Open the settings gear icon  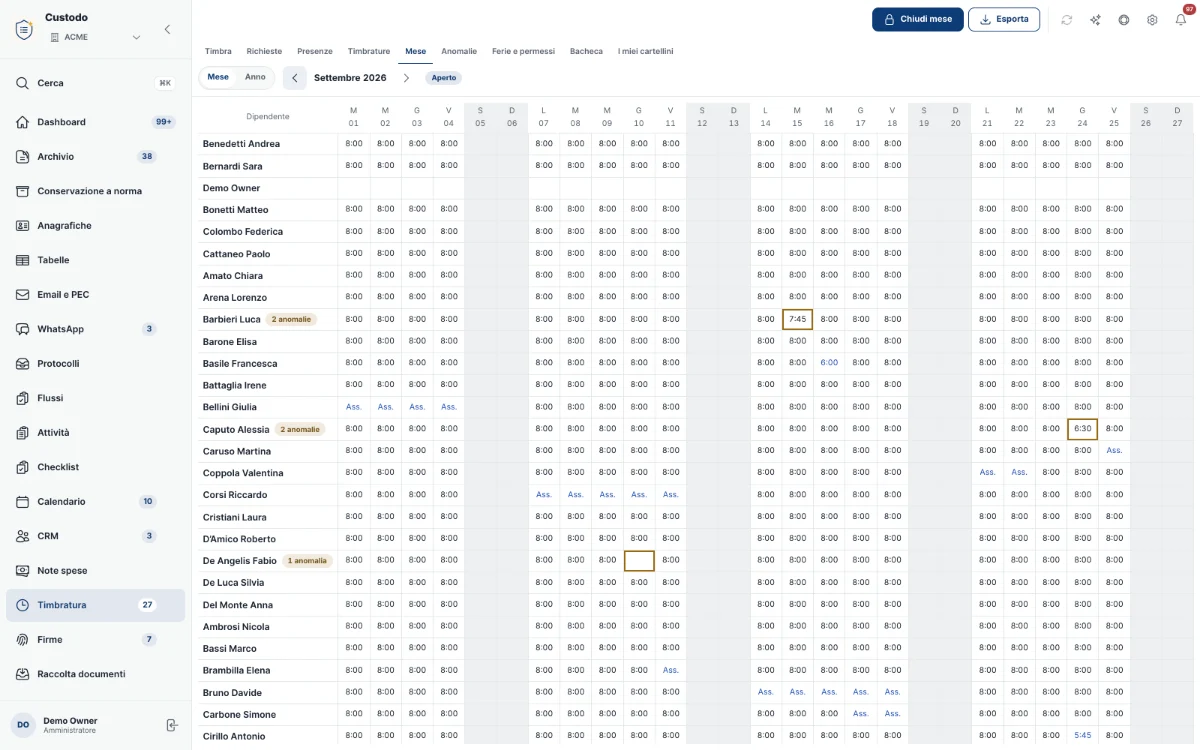pos(1152,20)
